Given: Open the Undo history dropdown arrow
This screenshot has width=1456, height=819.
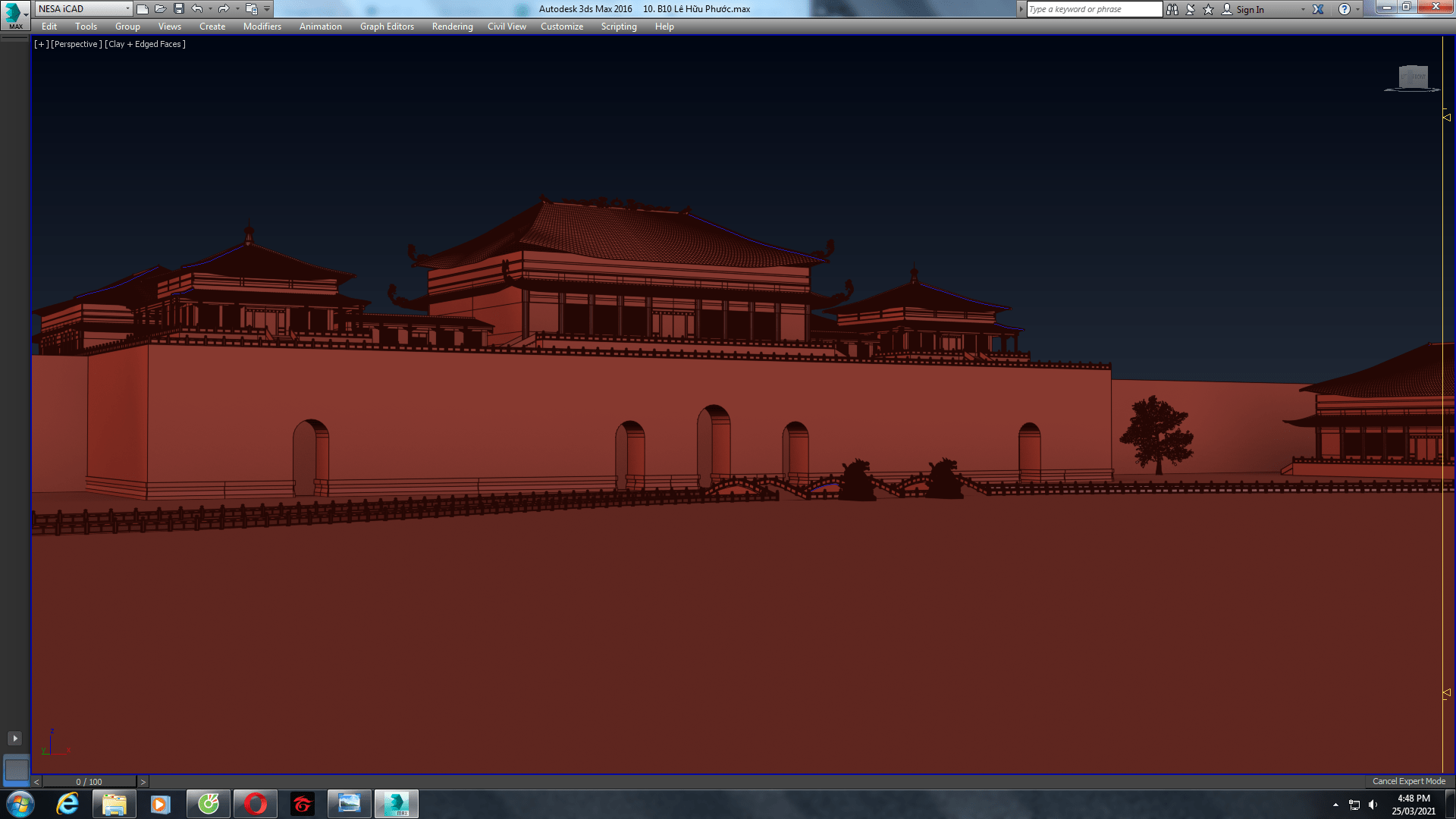Looking at the screenshot, I should click(210, 9).
